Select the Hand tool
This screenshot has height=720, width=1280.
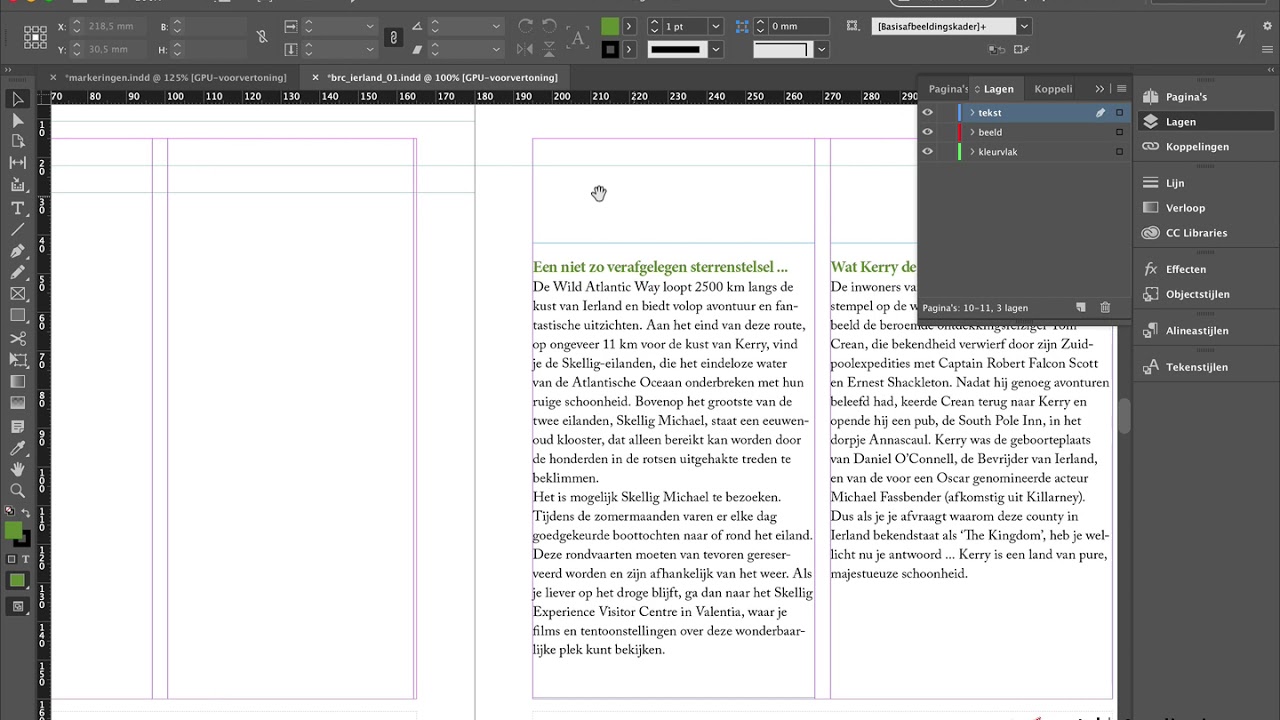click(17, 469)
